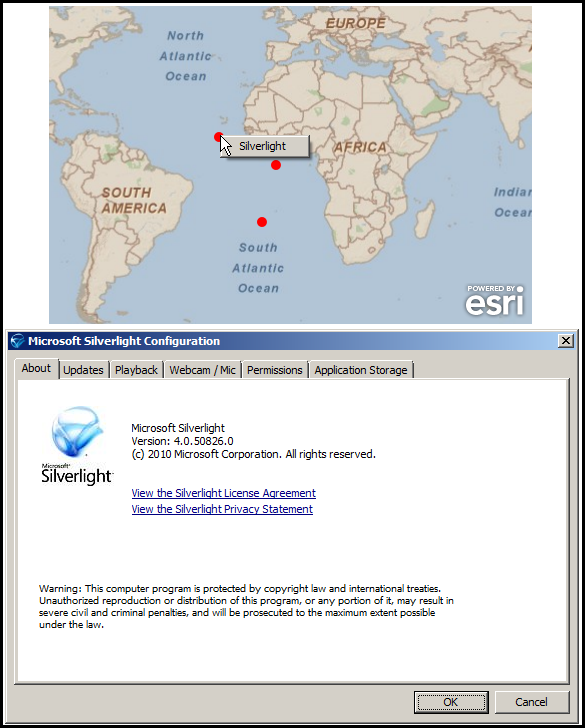
Task: Open the Playback tab
Action: click(136, 370)
